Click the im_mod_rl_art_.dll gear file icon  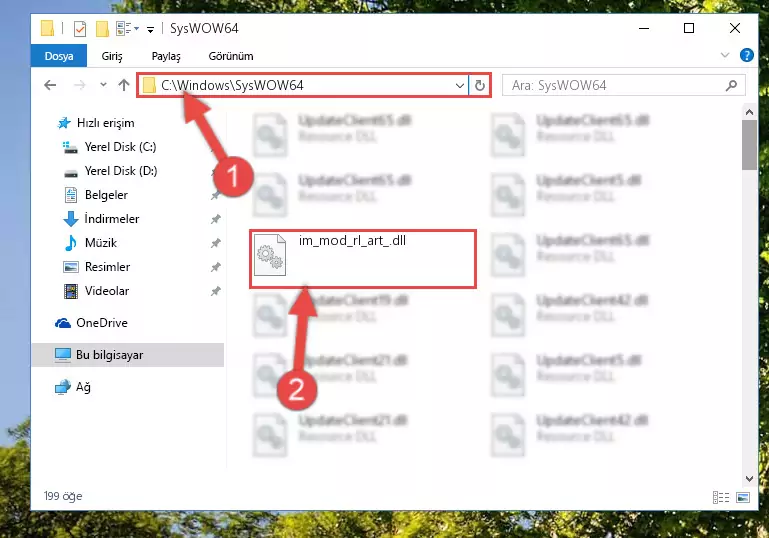point(270,255)
